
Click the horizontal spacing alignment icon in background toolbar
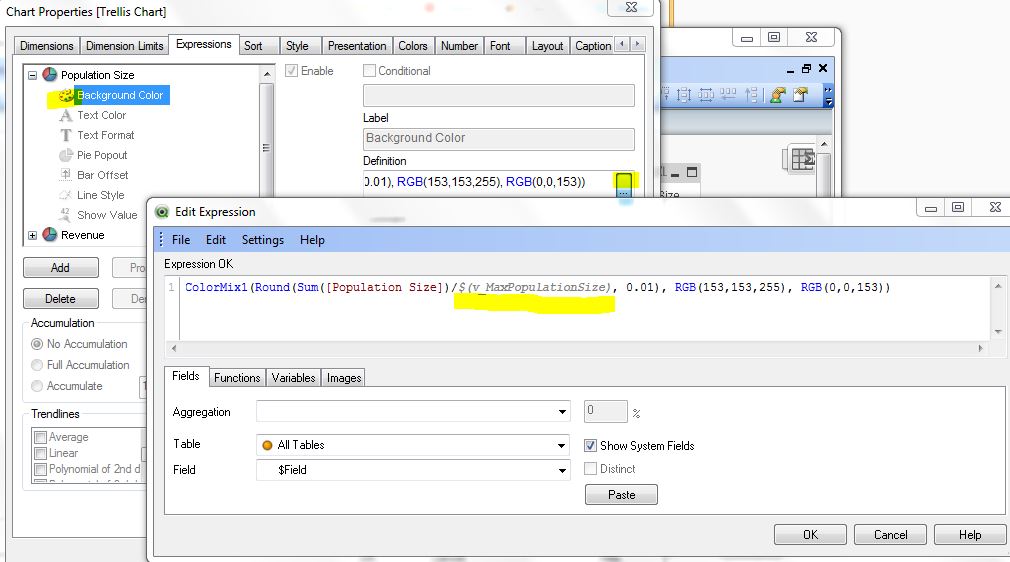(x=706, y=95)
